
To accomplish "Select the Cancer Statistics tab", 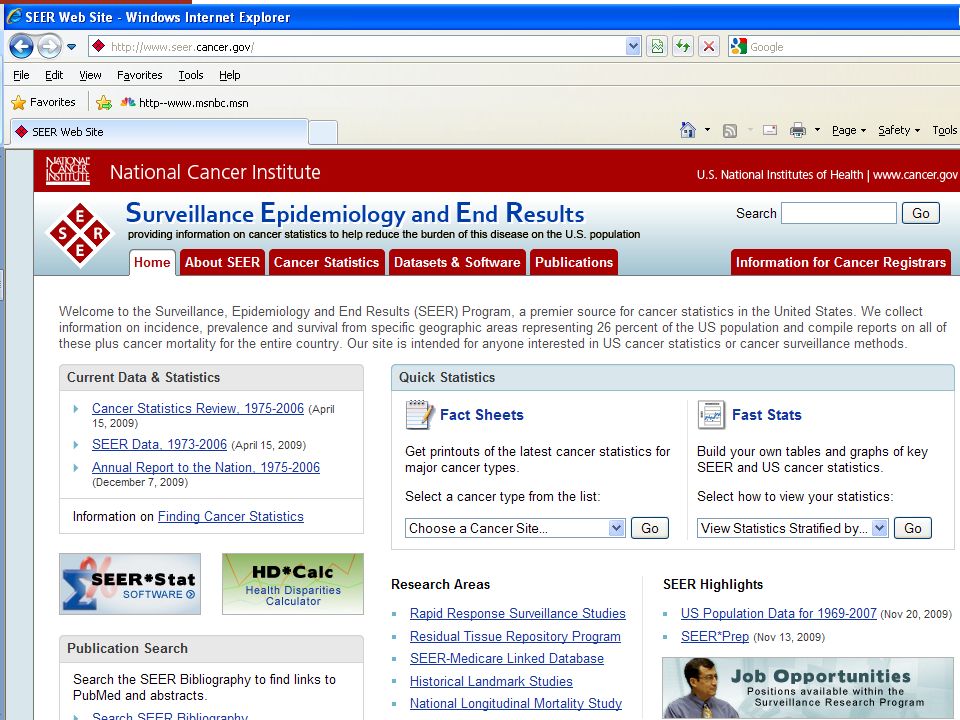I will pos(326,263).
